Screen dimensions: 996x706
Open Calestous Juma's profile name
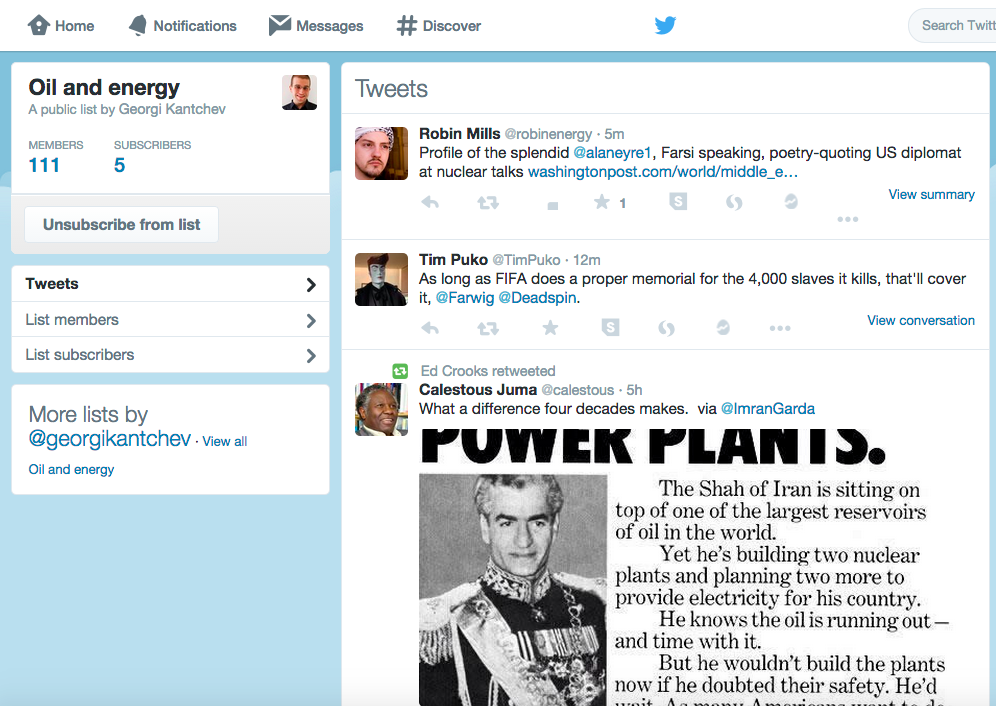point(478,390)
